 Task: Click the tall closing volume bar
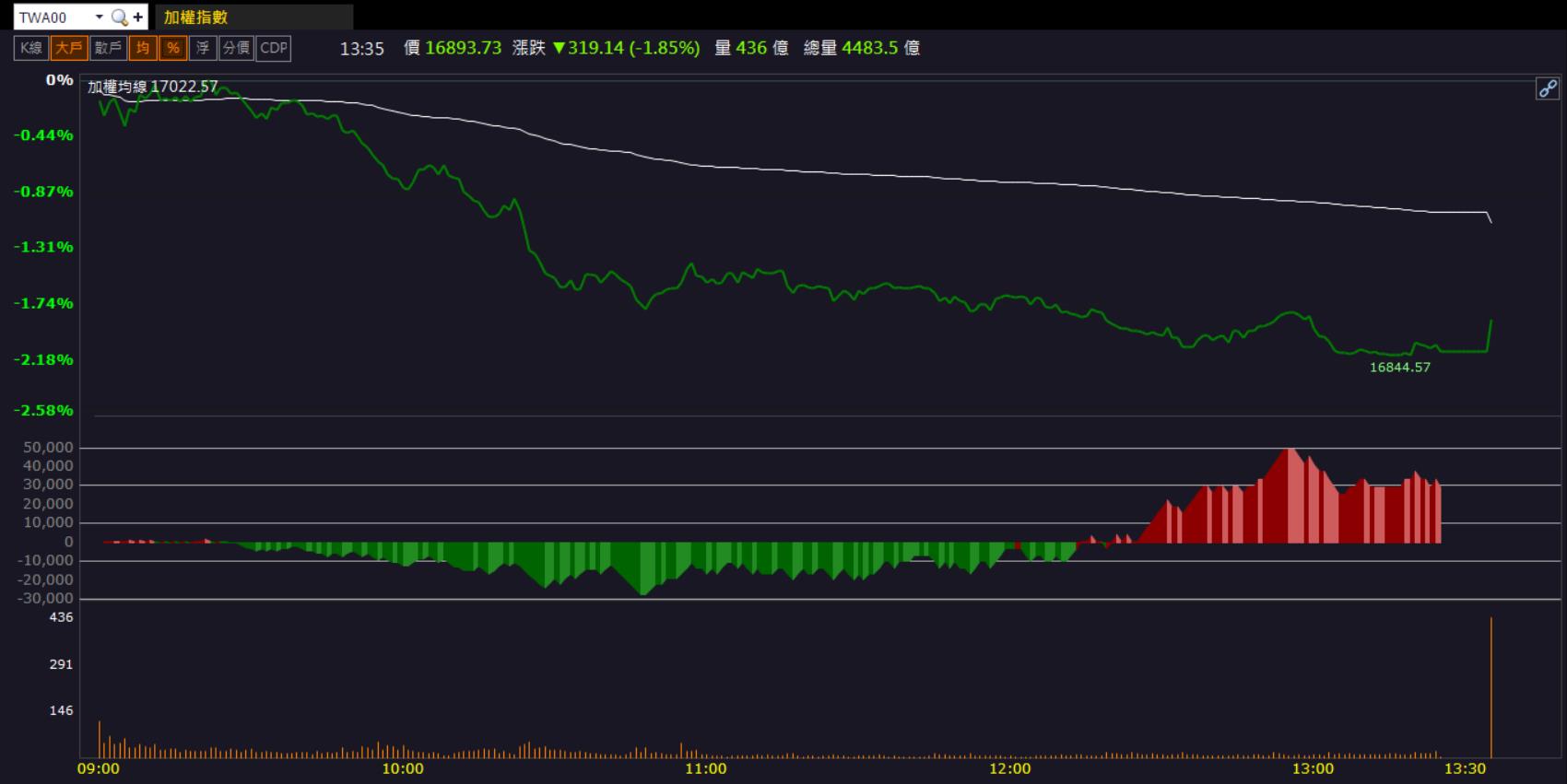click(1490, 687)
